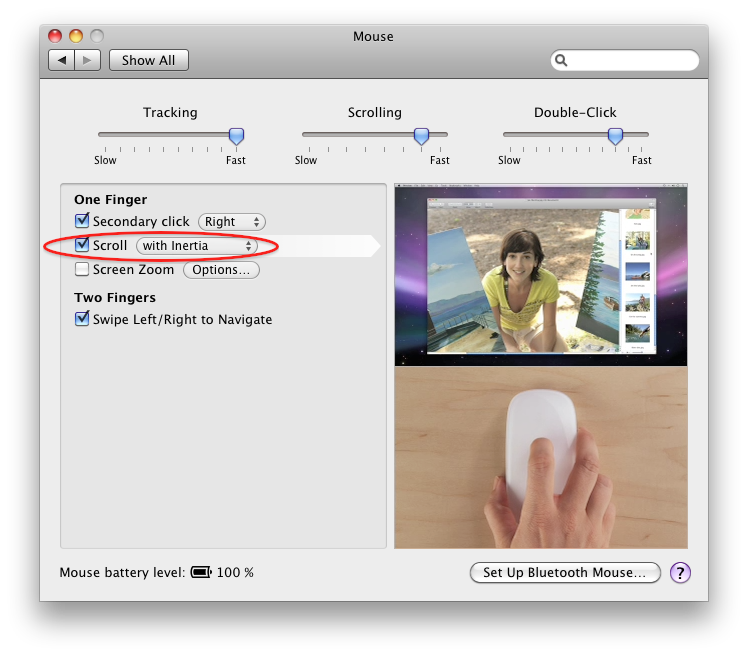748x656 pixels.
Task: Open help with the question mark button
Action: coord(680,573)
